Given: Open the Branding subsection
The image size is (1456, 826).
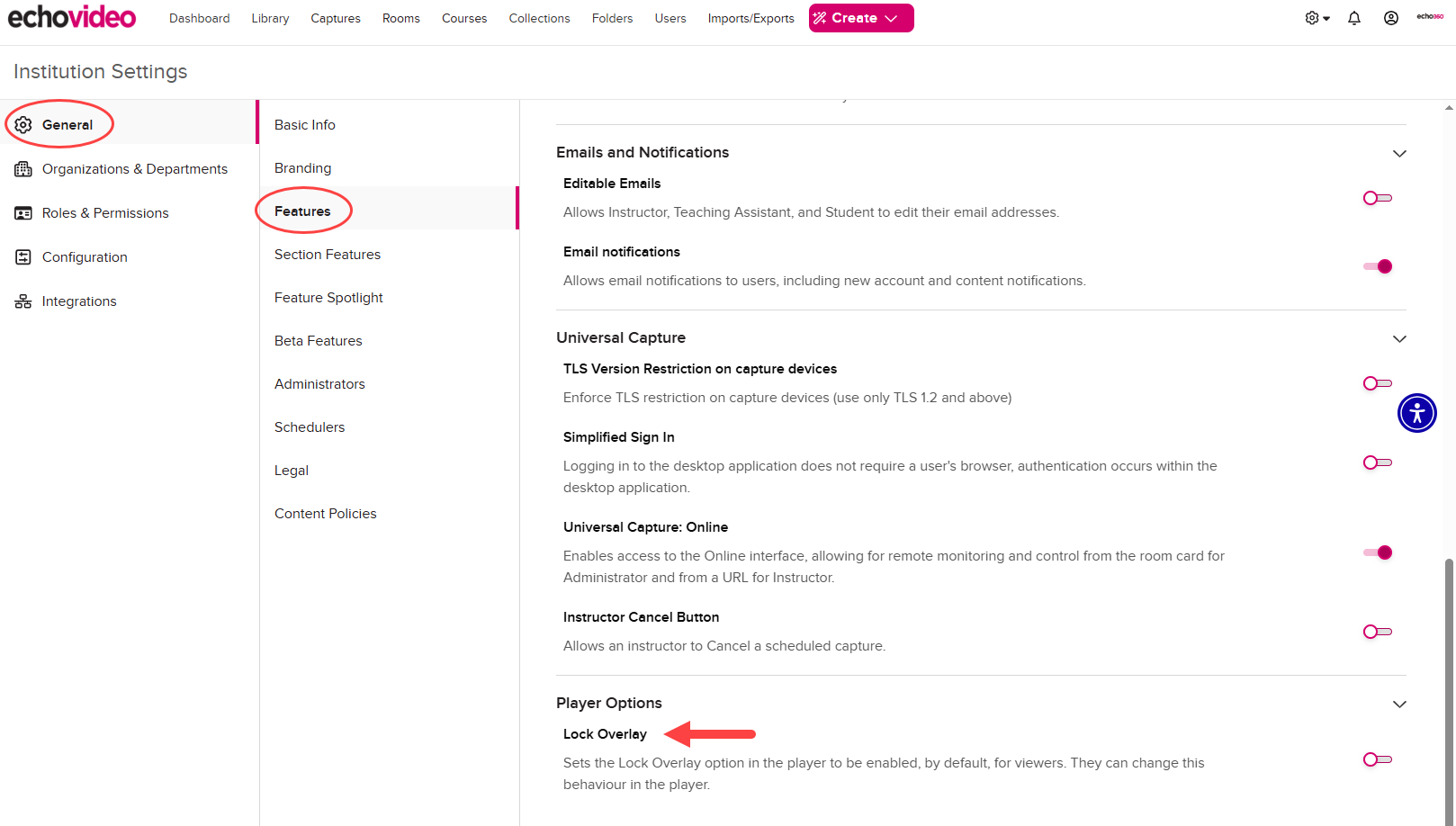Looking at the screenshot, I should tap(390, 168).
